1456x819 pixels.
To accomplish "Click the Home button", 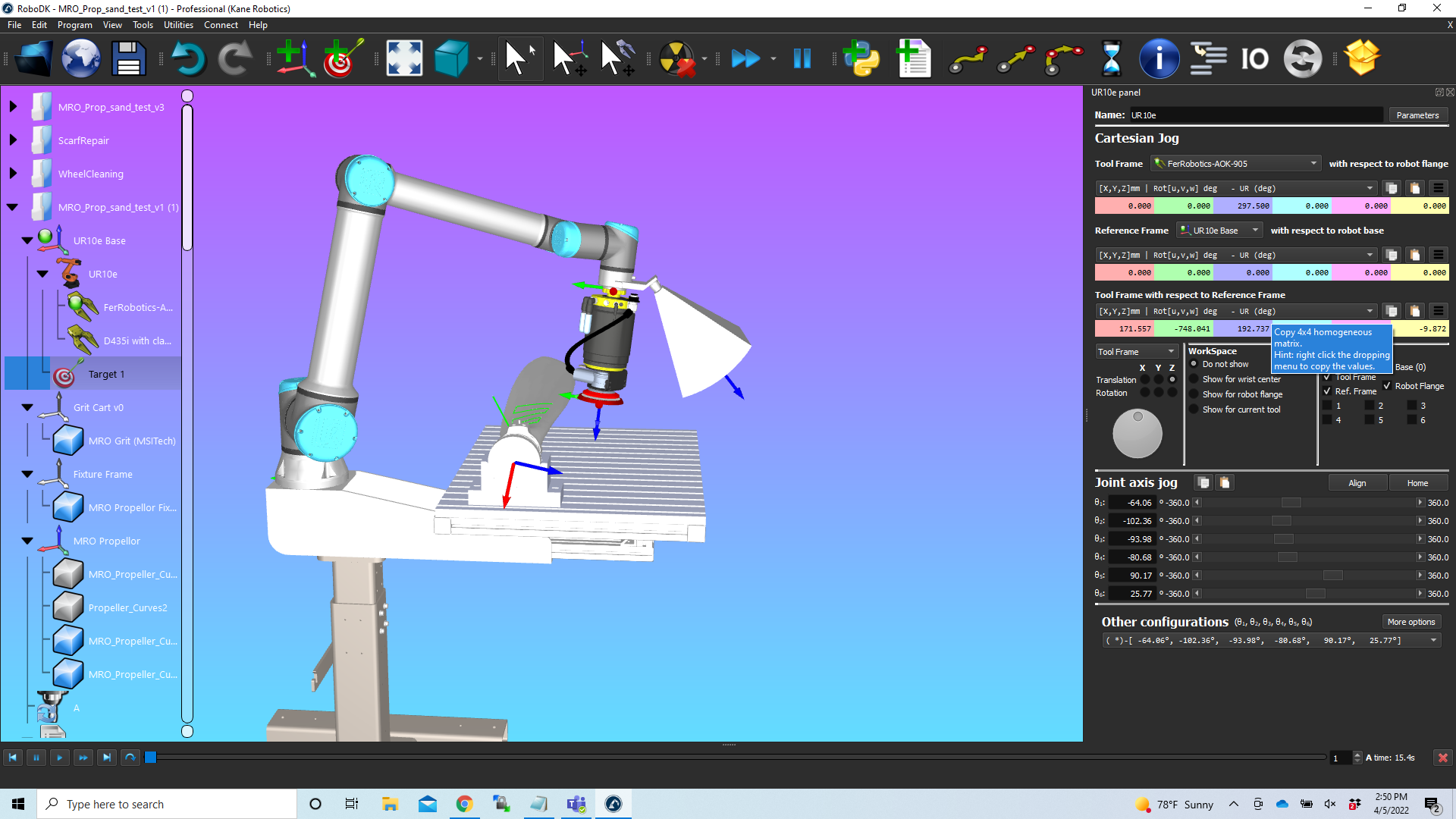I will click(x=1417, y=483).
